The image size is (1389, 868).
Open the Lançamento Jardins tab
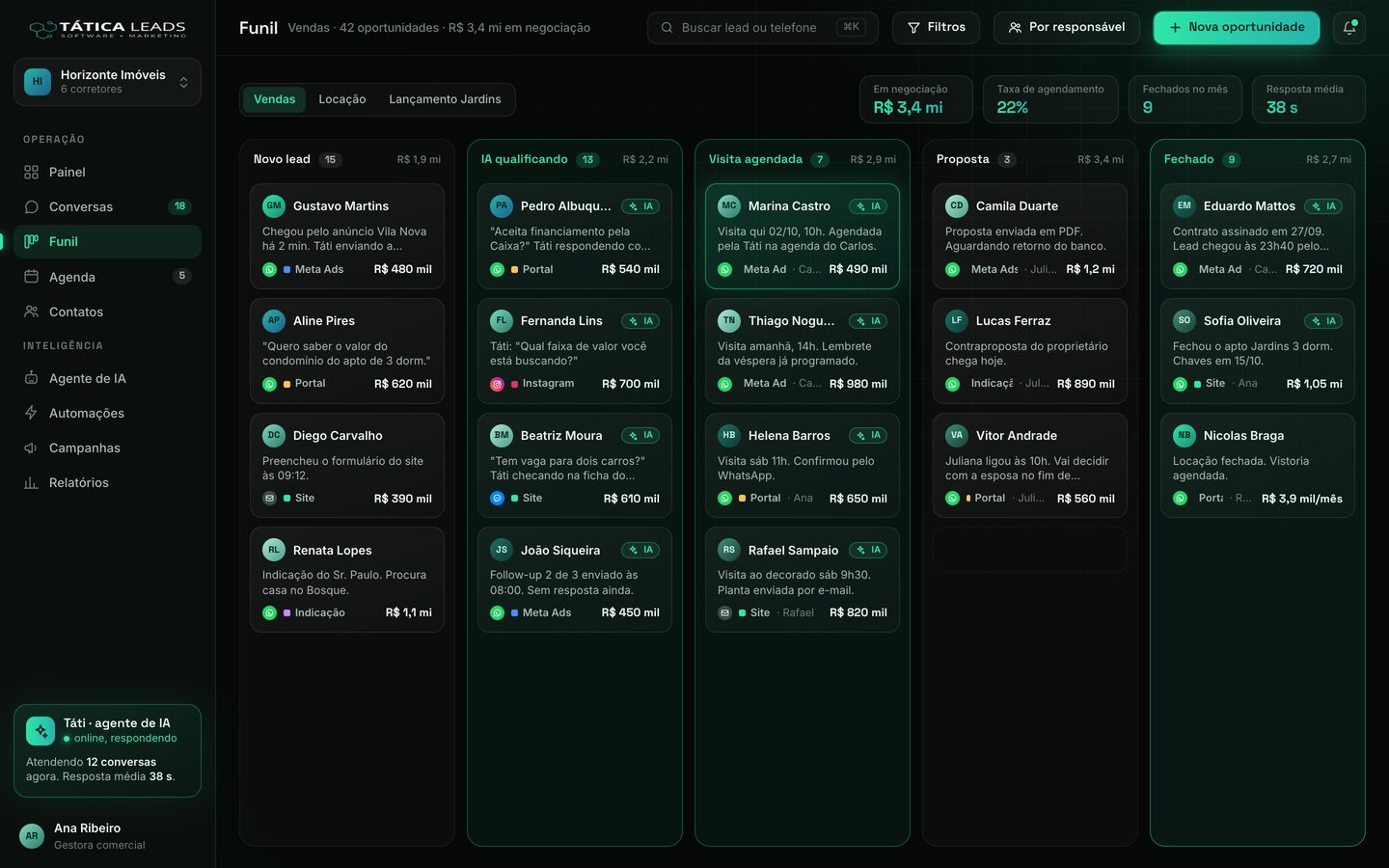click(445, 99)
